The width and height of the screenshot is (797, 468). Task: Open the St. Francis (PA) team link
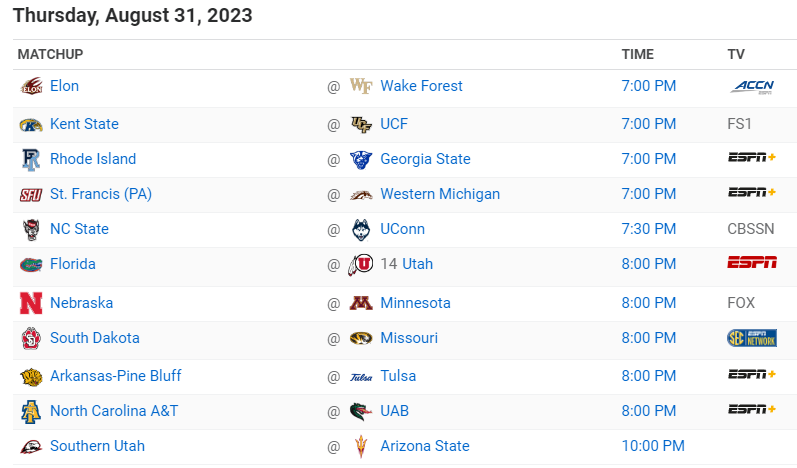coord(101,194)
